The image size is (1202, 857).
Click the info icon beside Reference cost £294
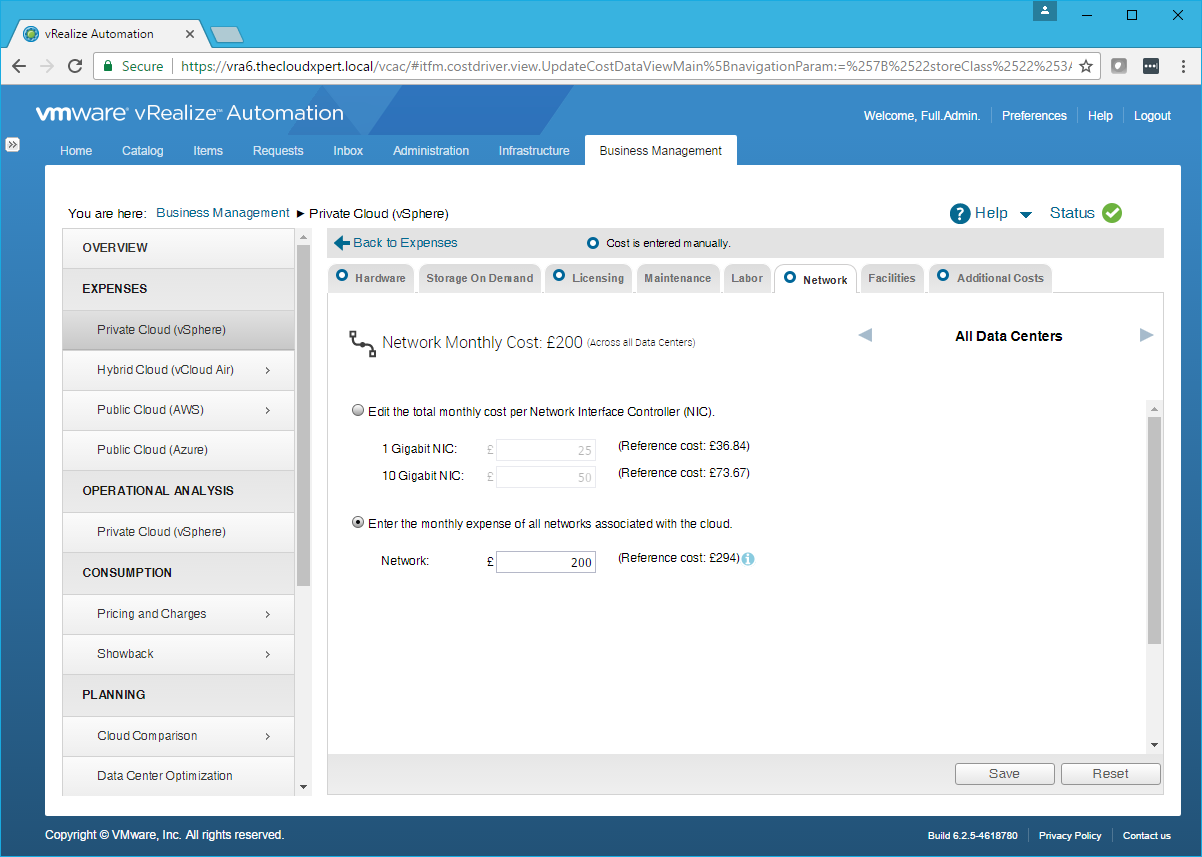point(748,559)
